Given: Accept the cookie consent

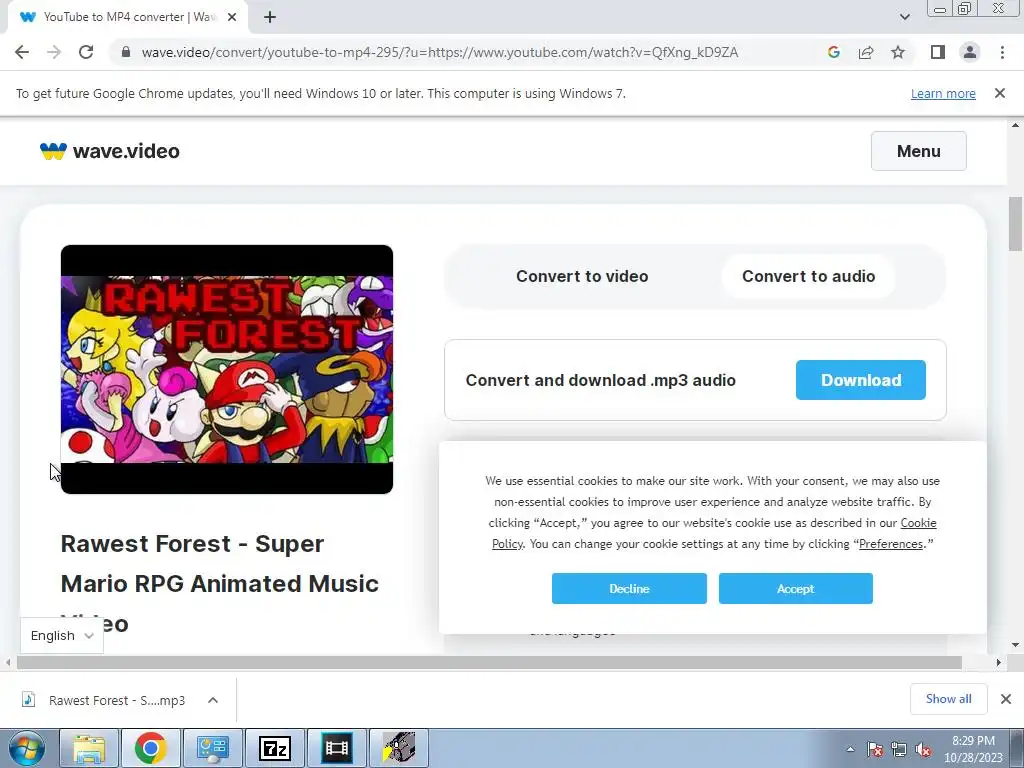Looking at the screenshot, I should [x=795, y=588].
